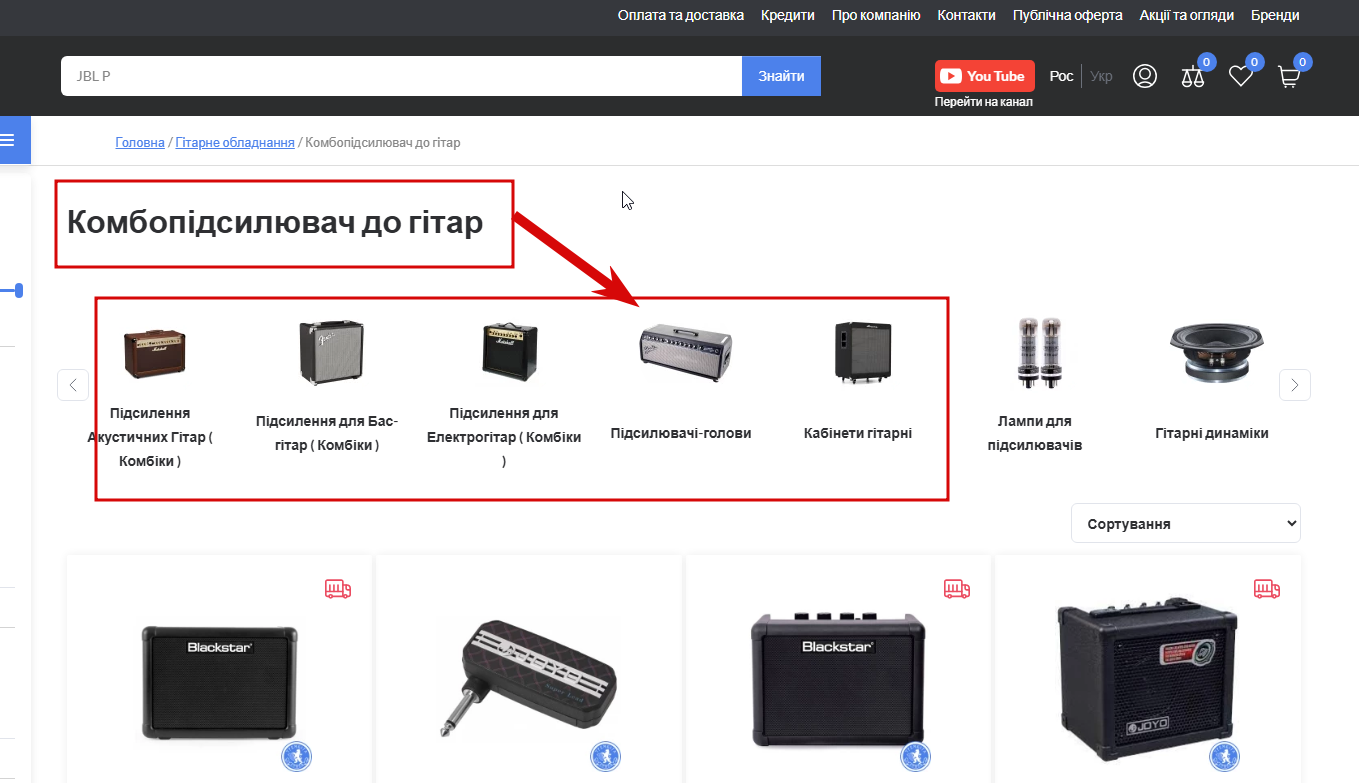Image resolution: width=1359 pixels, height=783 pixels.
Task: Open the user account icon
Action: click(1145, 76)
